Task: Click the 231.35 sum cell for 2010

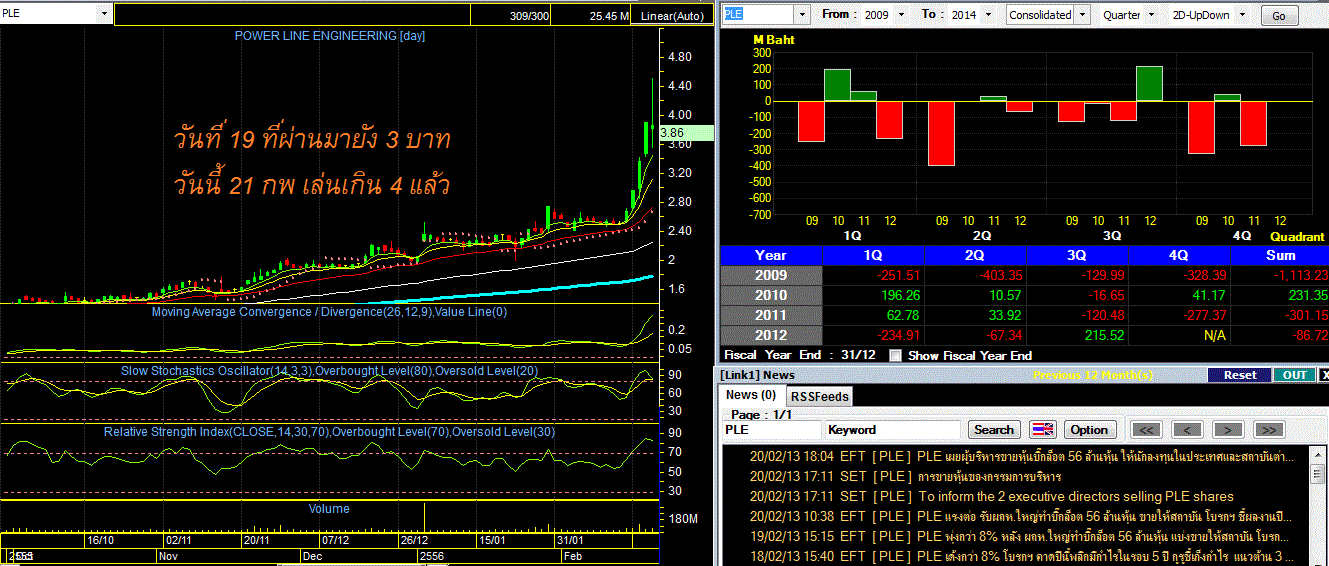Action: coord(1280,295)
